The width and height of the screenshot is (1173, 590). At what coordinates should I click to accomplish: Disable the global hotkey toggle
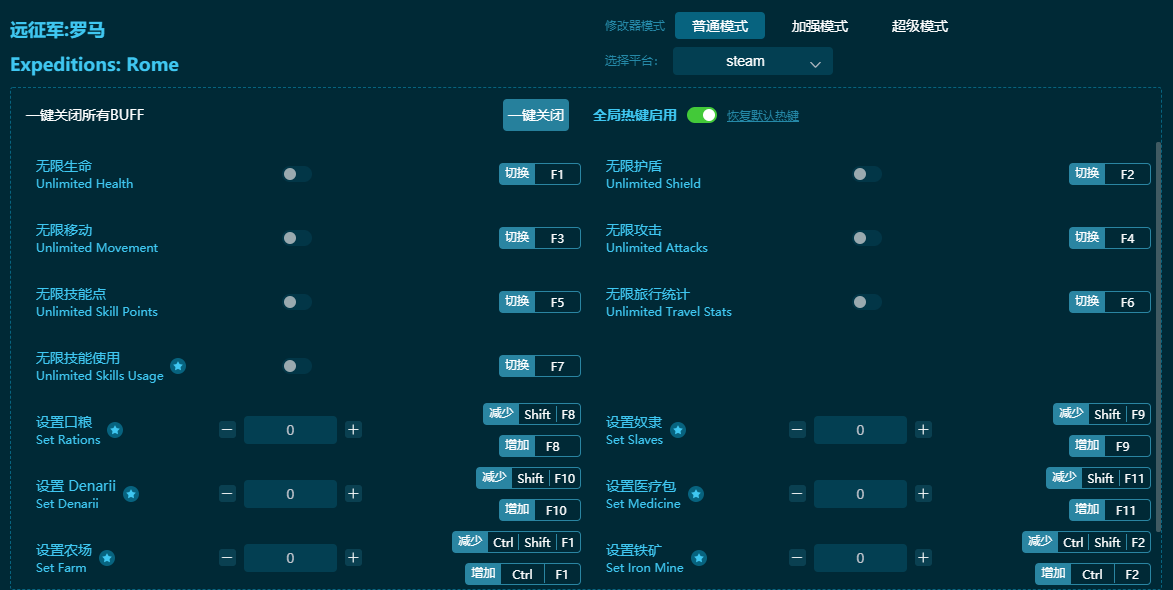click(702, 115)
